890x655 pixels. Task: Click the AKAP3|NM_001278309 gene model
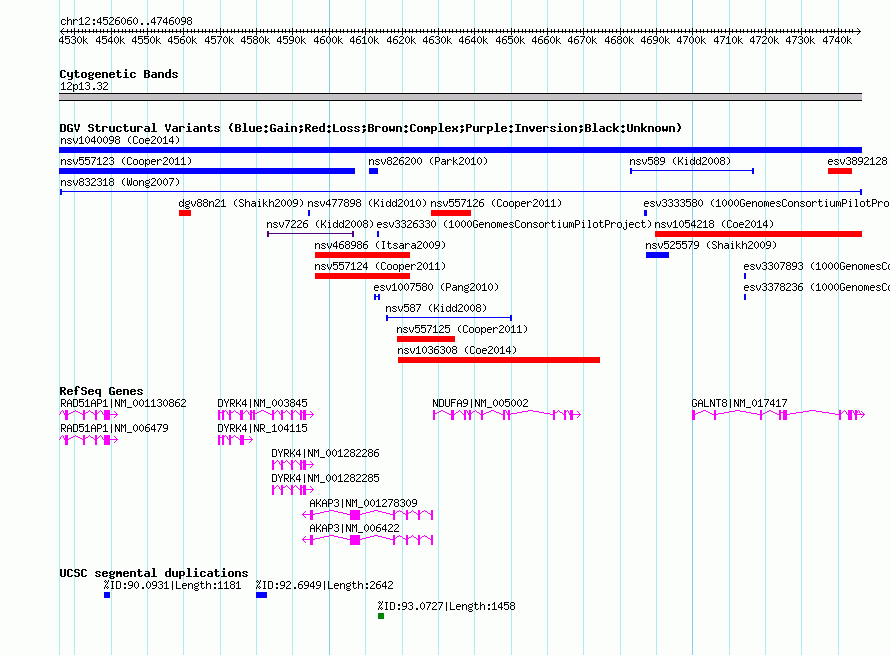coord(368,515)
